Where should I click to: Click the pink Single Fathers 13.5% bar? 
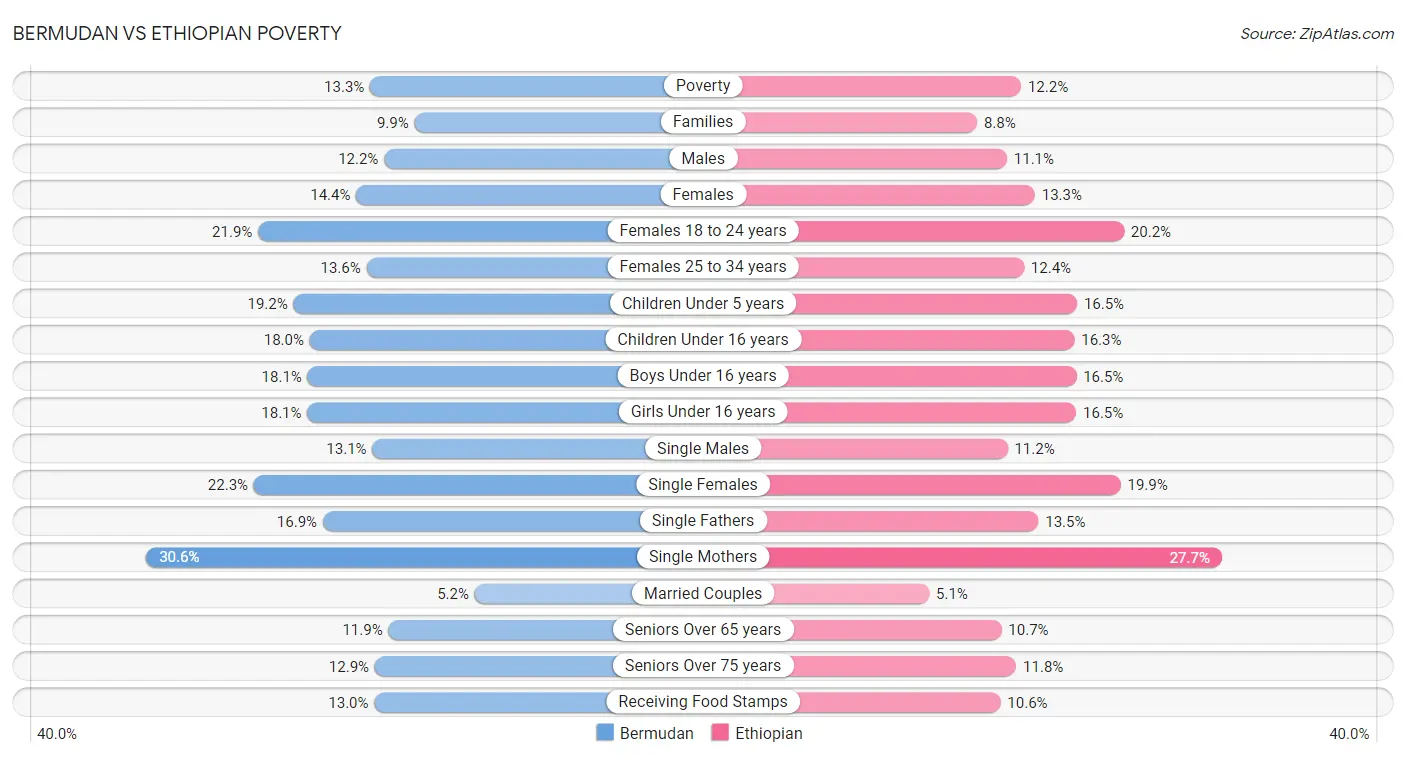pos(870,521)
